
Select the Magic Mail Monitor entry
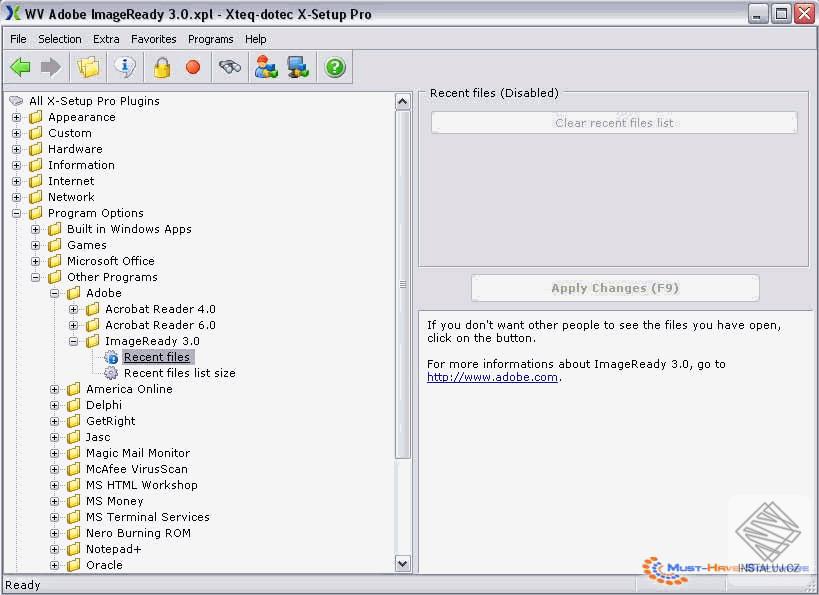point(138,453)
